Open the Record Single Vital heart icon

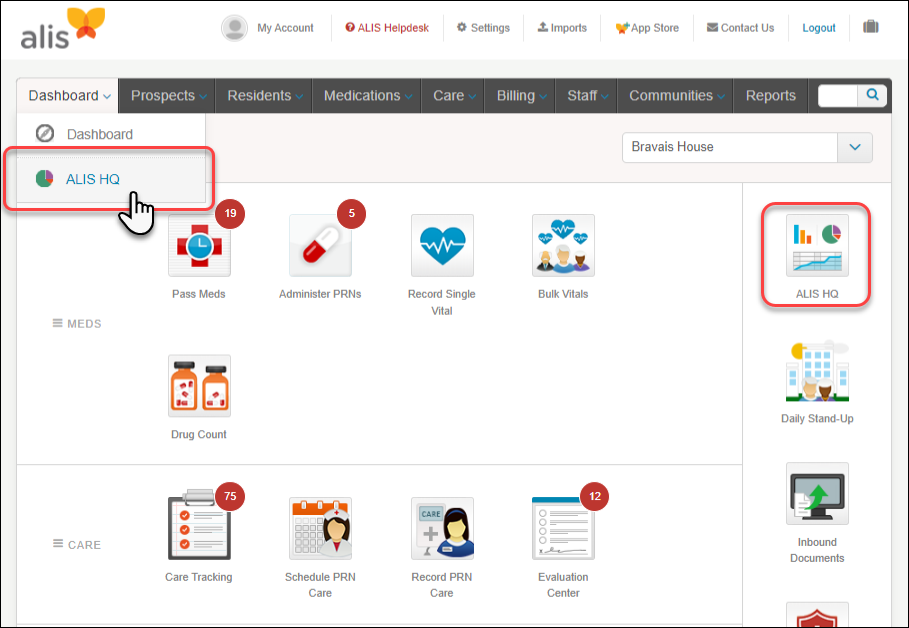click(x=442, y=245)
